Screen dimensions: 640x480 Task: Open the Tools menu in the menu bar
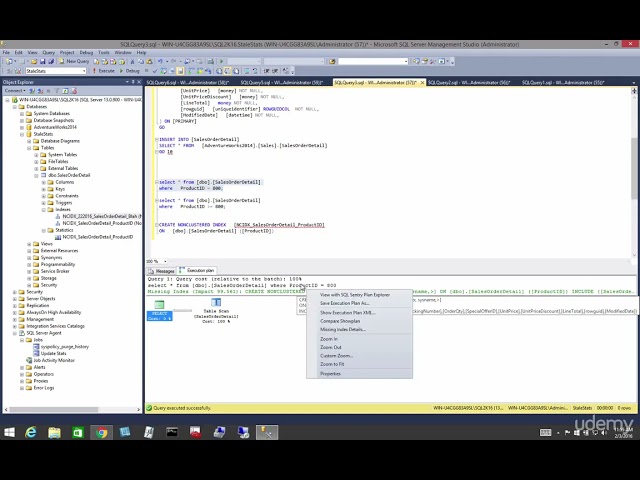(104, 53)
